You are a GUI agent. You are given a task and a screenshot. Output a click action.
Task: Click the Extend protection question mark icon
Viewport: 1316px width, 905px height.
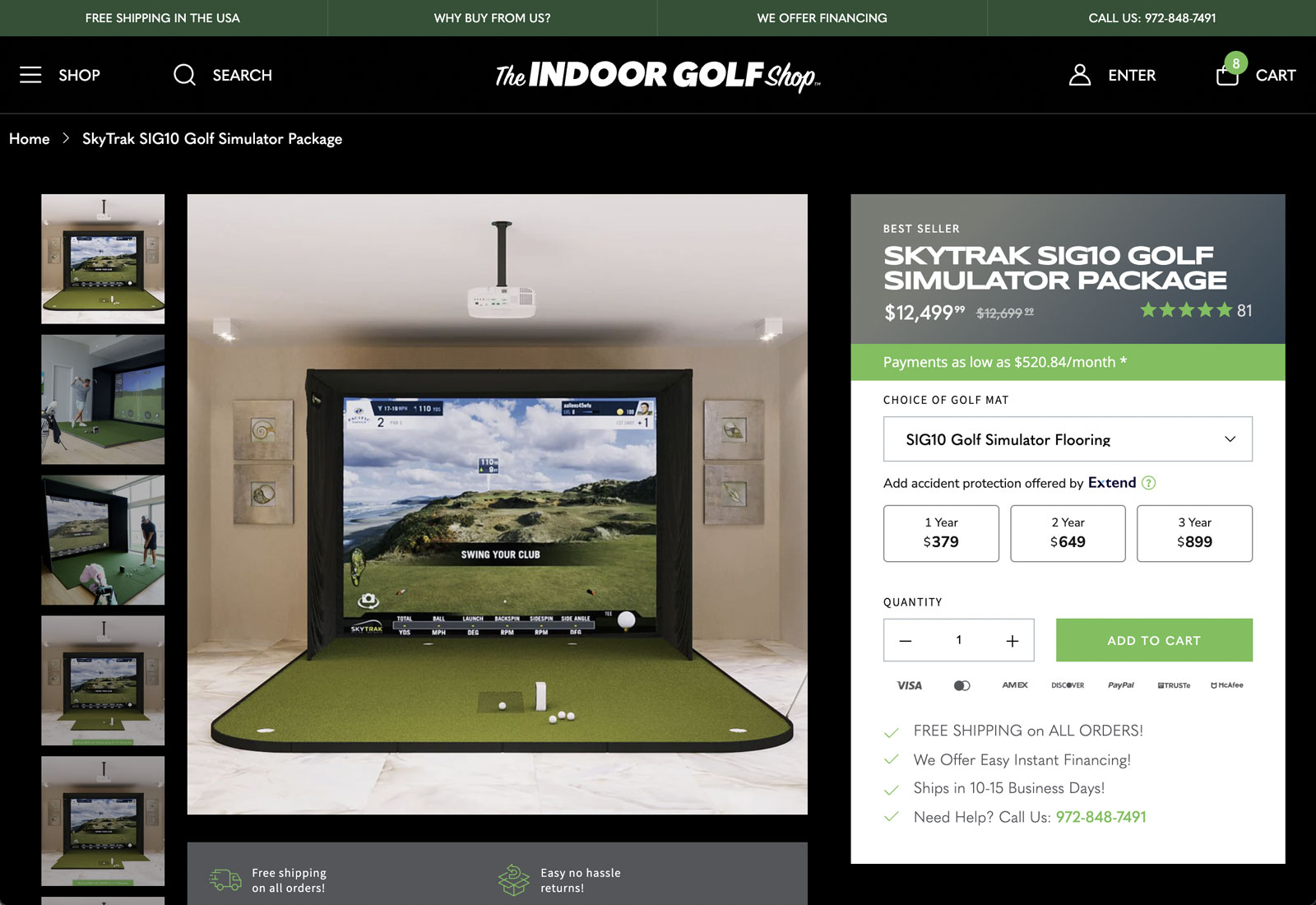click(x=1149, y=483)
